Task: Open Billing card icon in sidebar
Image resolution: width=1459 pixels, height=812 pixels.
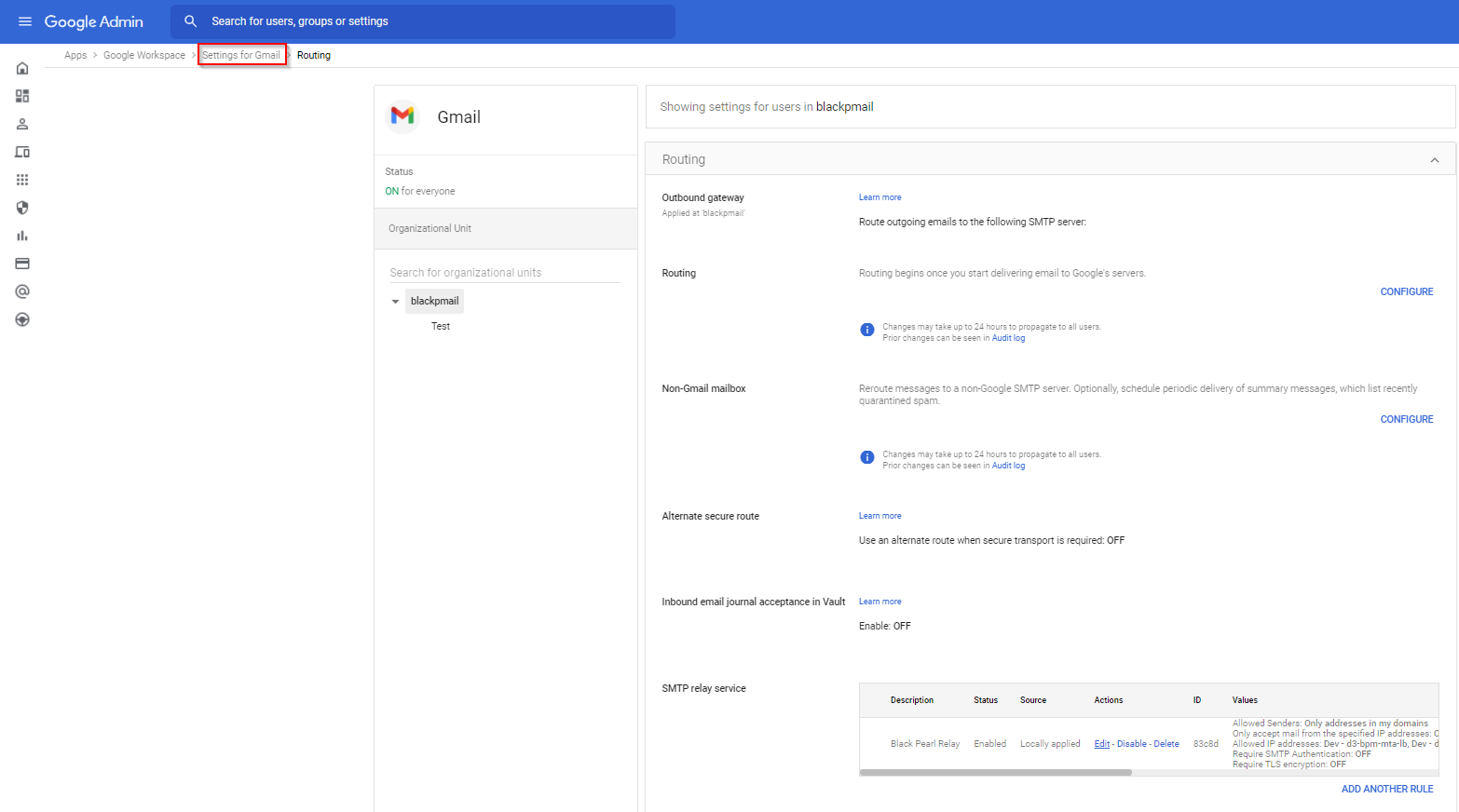Action: click(x=22, y=264)
